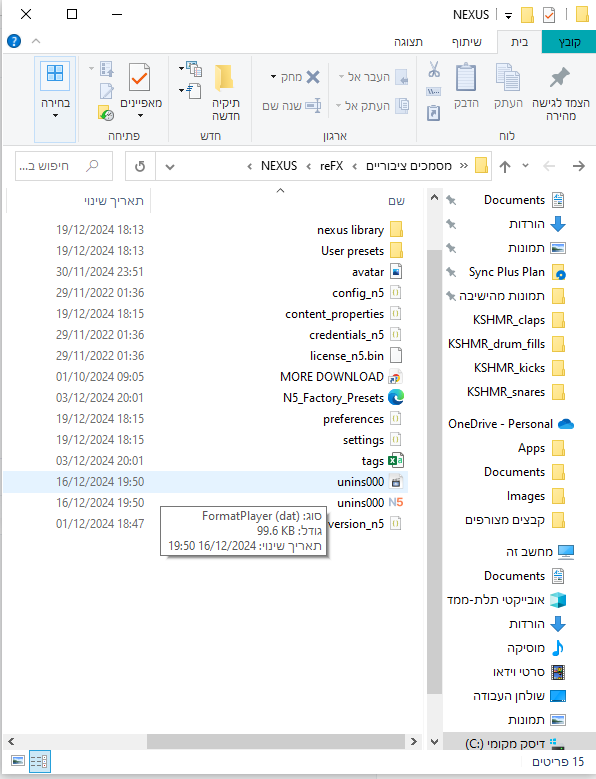Click the horizontal scrollbar thumb in file list
This screenshot has width=596, height=779.
[x=276, y=742]
